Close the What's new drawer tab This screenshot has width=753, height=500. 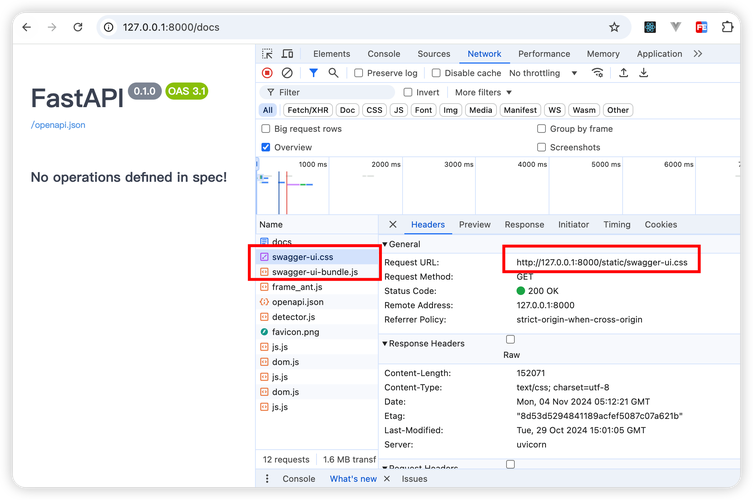387,479
